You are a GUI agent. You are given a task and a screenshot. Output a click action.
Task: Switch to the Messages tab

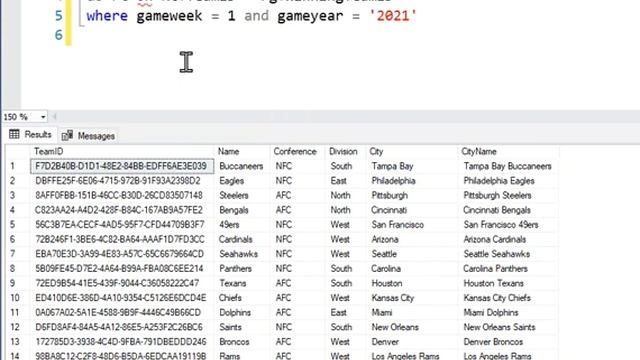pos(88,136)
